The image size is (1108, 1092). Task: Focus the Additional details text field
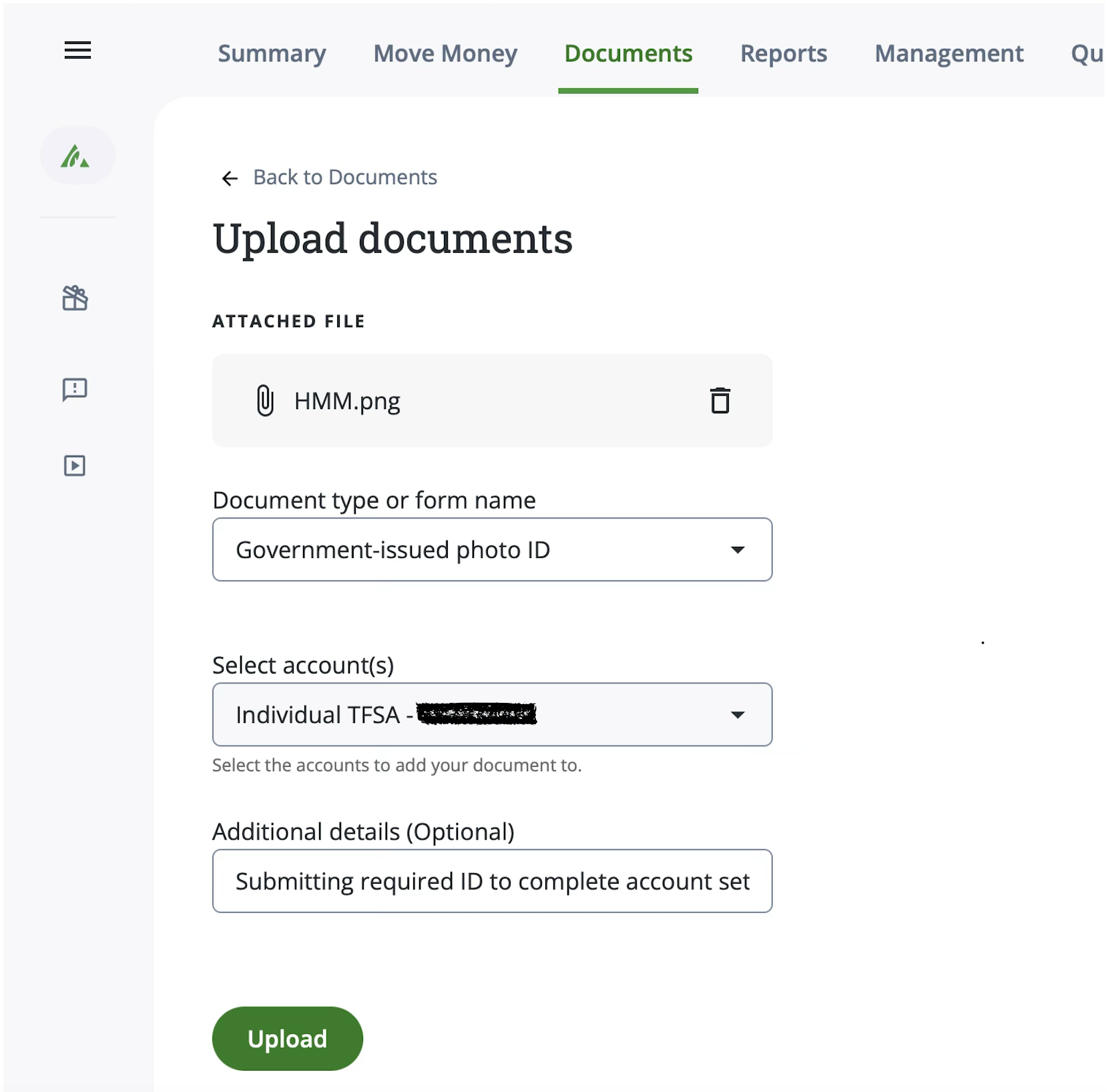point(492,881)
